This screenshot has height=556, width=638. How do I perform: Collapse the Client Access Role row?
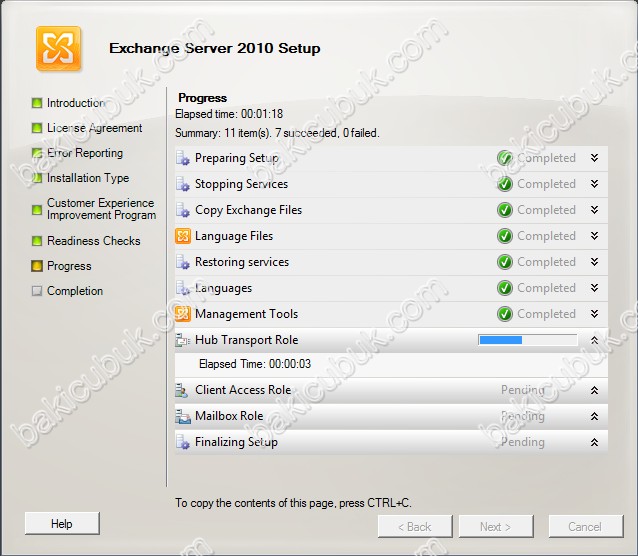pos(594,390)
